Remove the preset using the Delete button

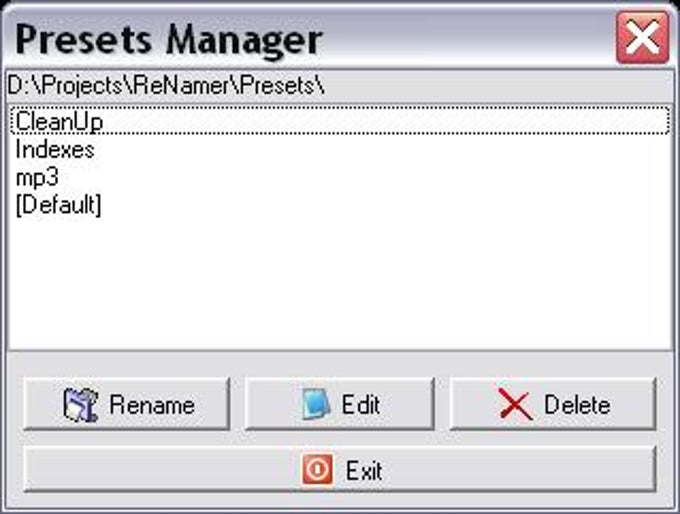point(553,404)
